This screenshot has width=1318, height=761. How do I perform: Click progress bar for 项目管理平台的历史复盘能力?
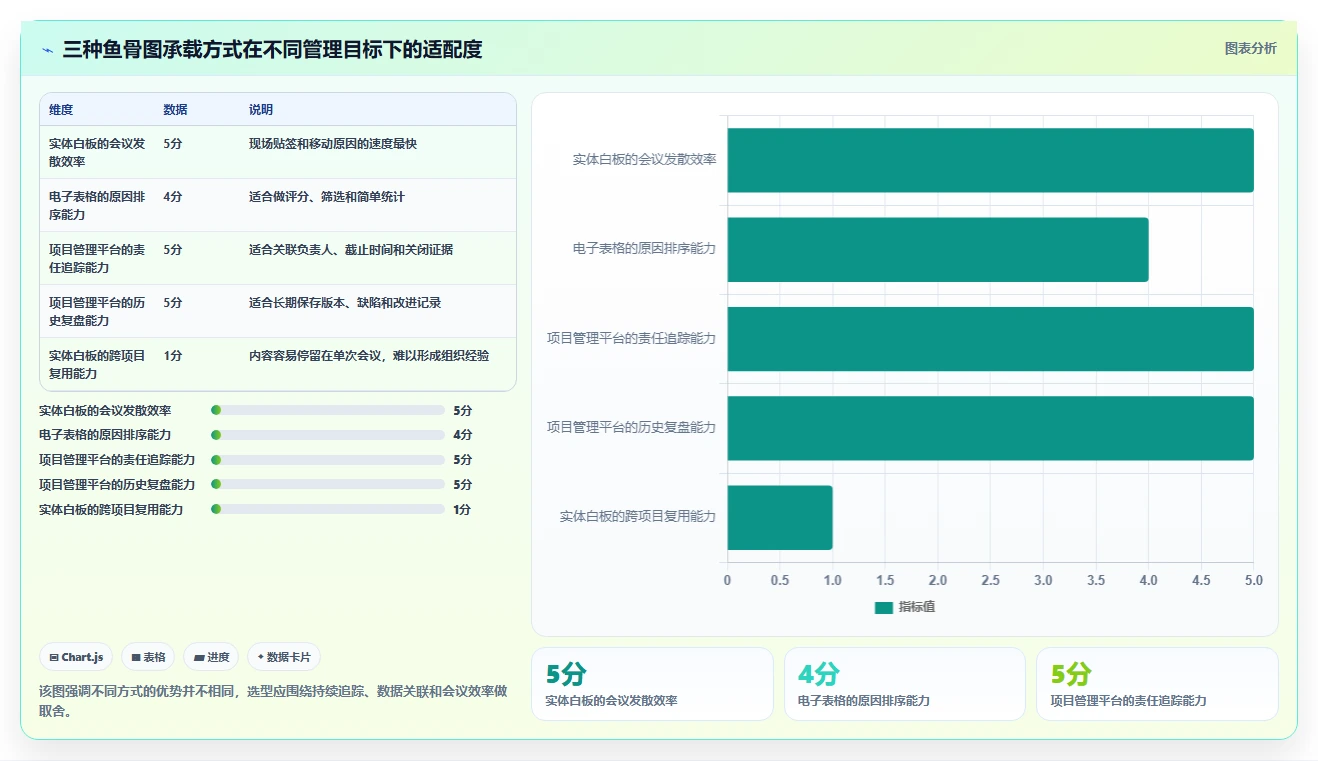tap(328, 484)
